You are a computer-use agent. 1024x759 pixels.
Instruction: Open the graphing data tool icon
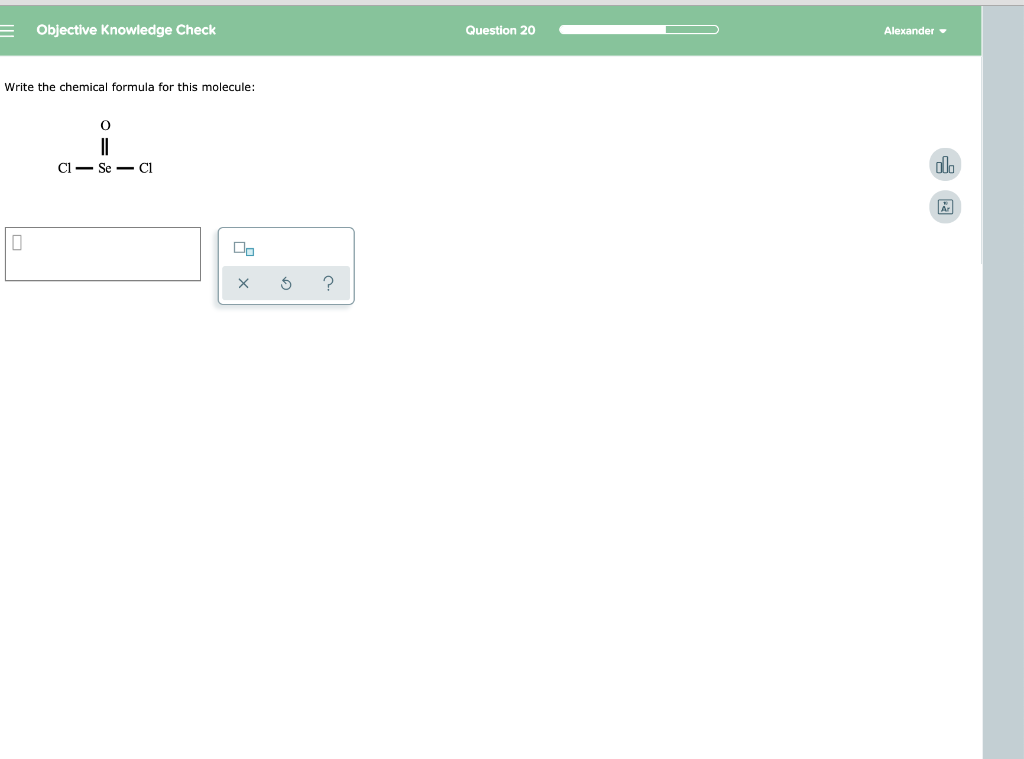pyautogui.click(x=945, y=163)
